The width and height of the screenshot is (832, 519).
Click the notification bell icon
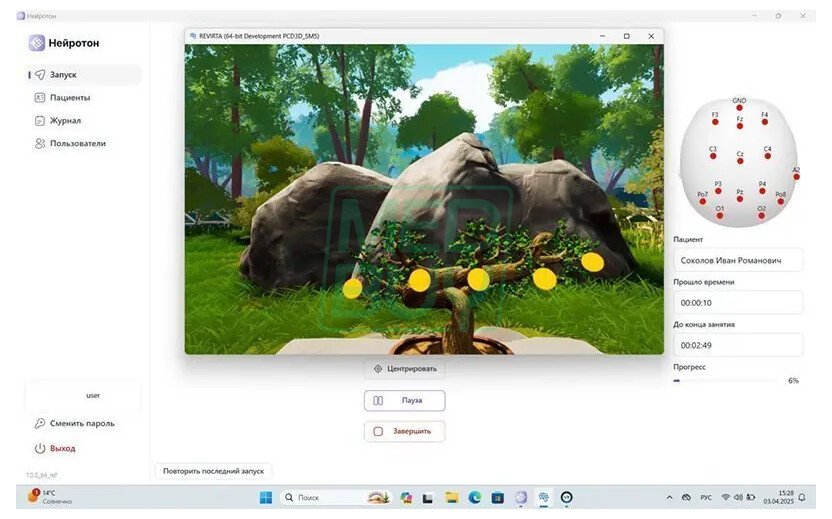[802, 498]
